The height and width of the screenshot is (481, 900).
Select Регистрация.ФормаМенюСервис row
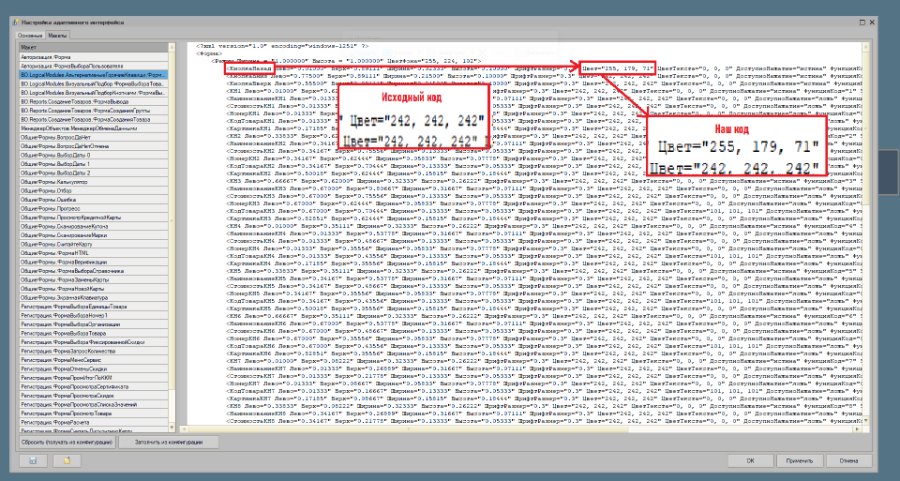click(x=94, y=360)
